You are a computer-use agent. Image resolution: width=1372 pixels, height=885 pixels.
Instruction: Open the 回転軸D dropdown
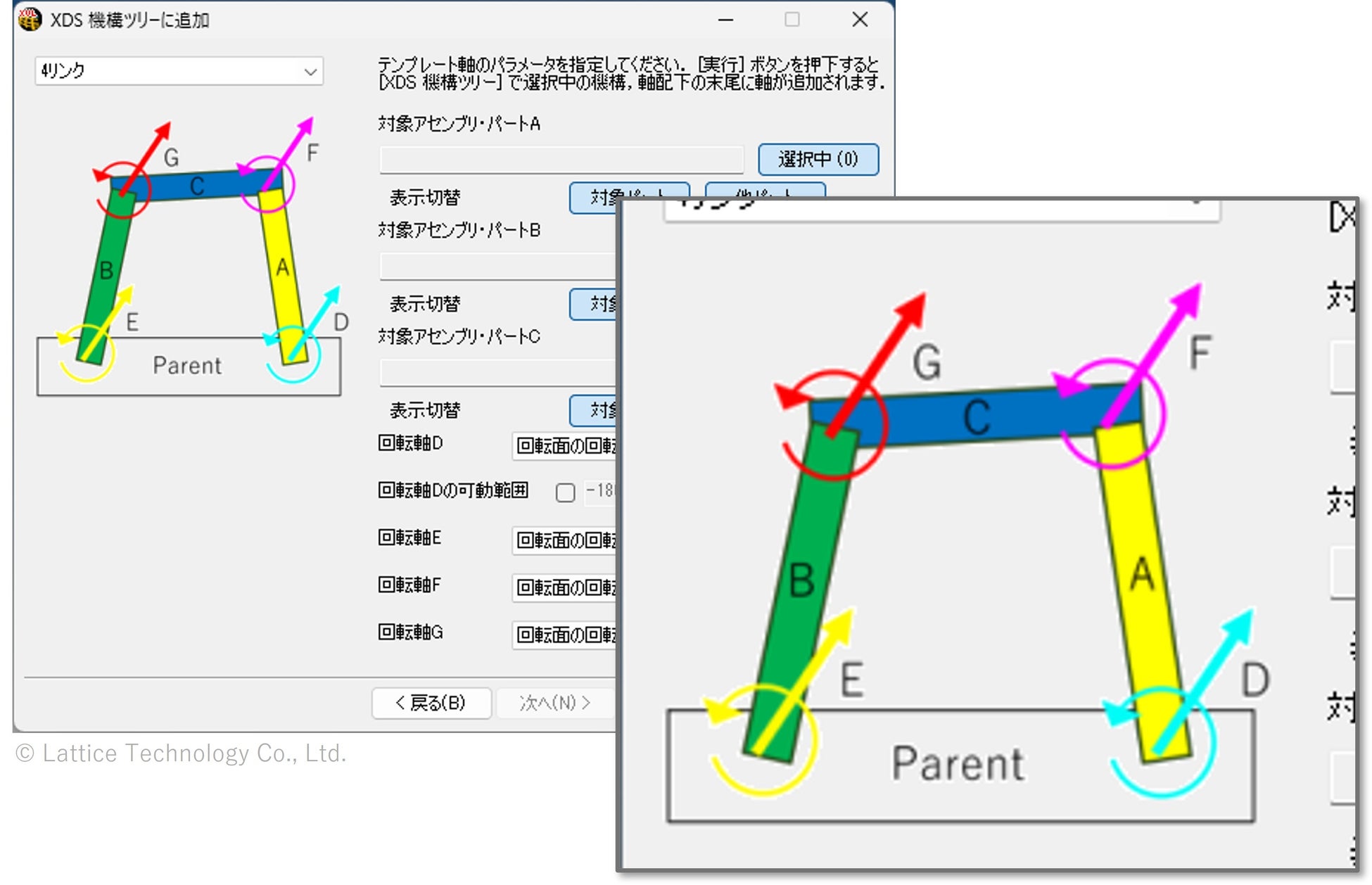[564, 446]
